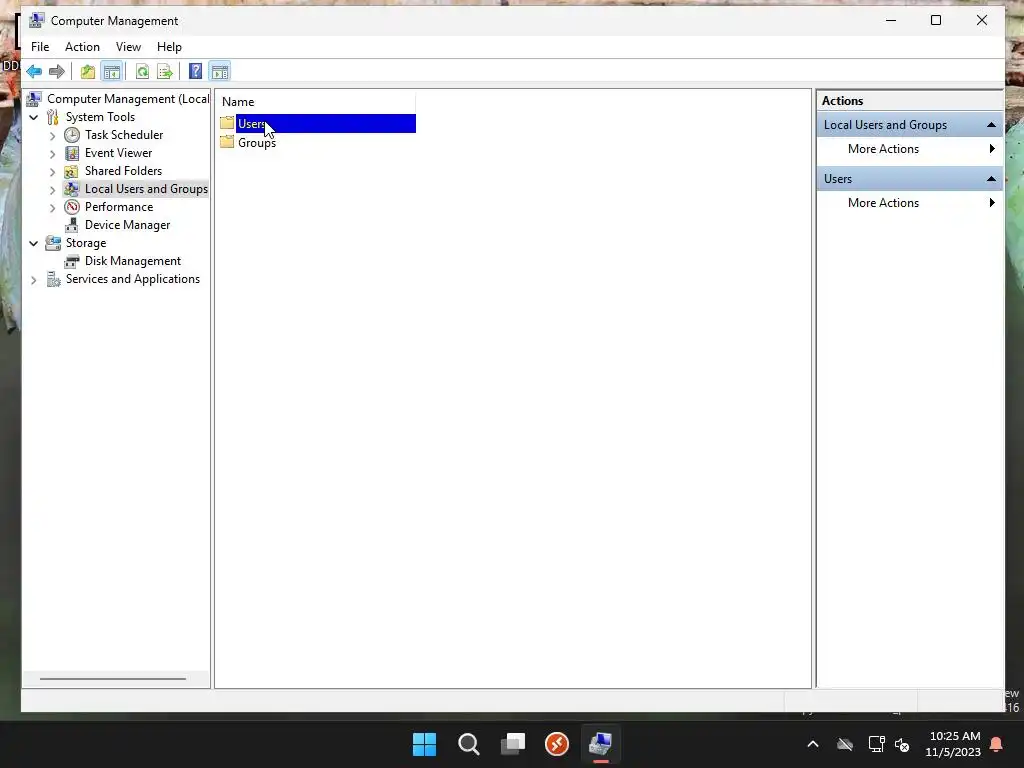Click the System Tools icon
This screenshot has height=768, width=1024.
52,118
